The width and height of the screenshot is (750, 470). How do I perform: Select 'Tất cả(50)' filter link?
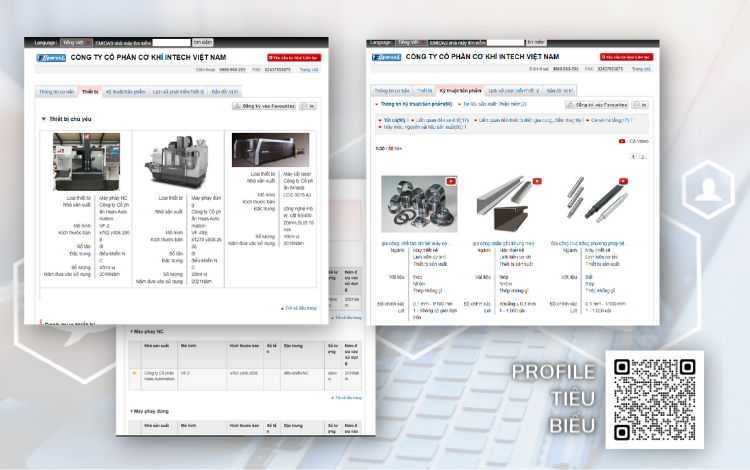click(x=395, y=120)
